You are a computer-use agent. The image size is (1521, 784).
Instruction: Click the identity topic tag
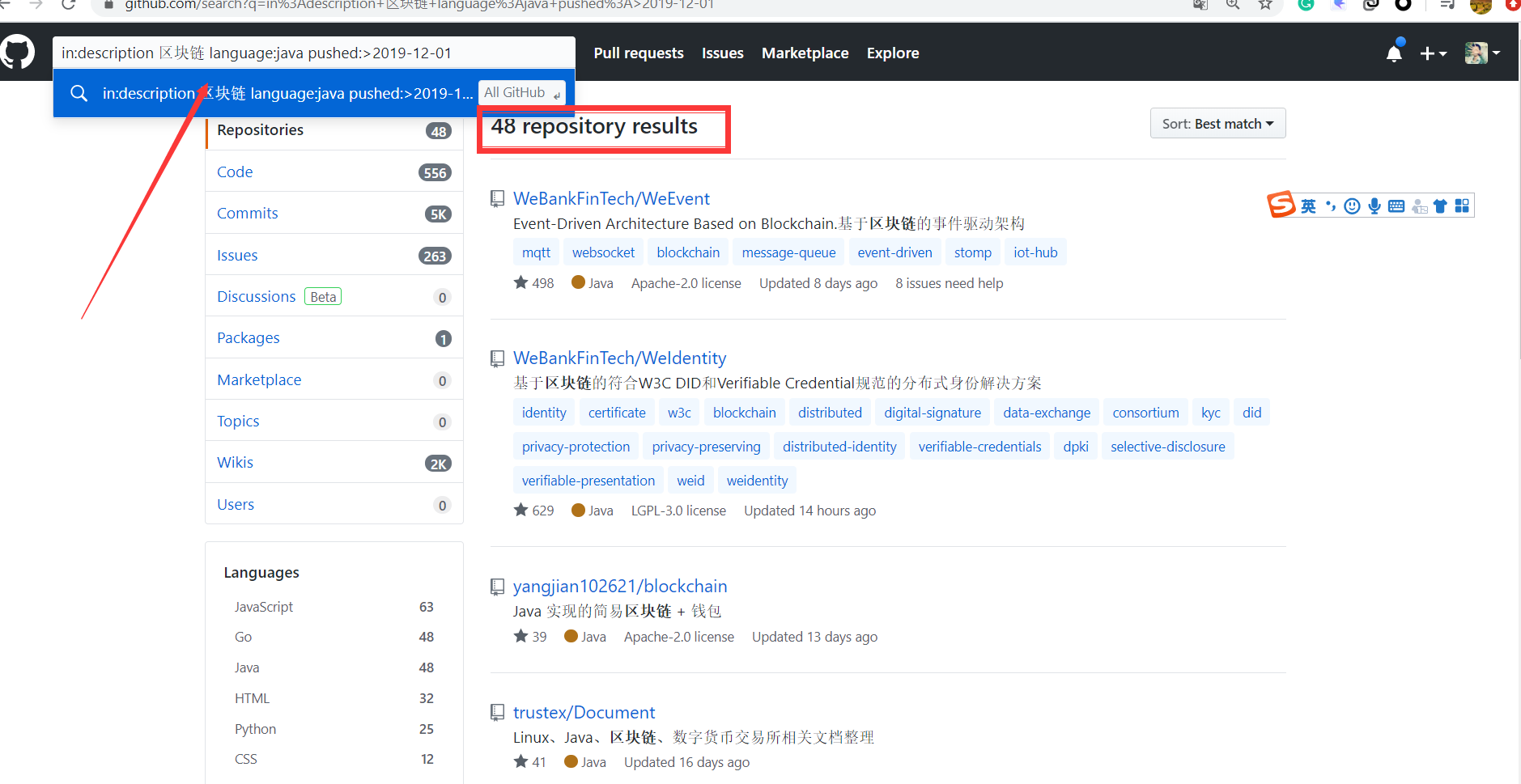coord(544,413)
